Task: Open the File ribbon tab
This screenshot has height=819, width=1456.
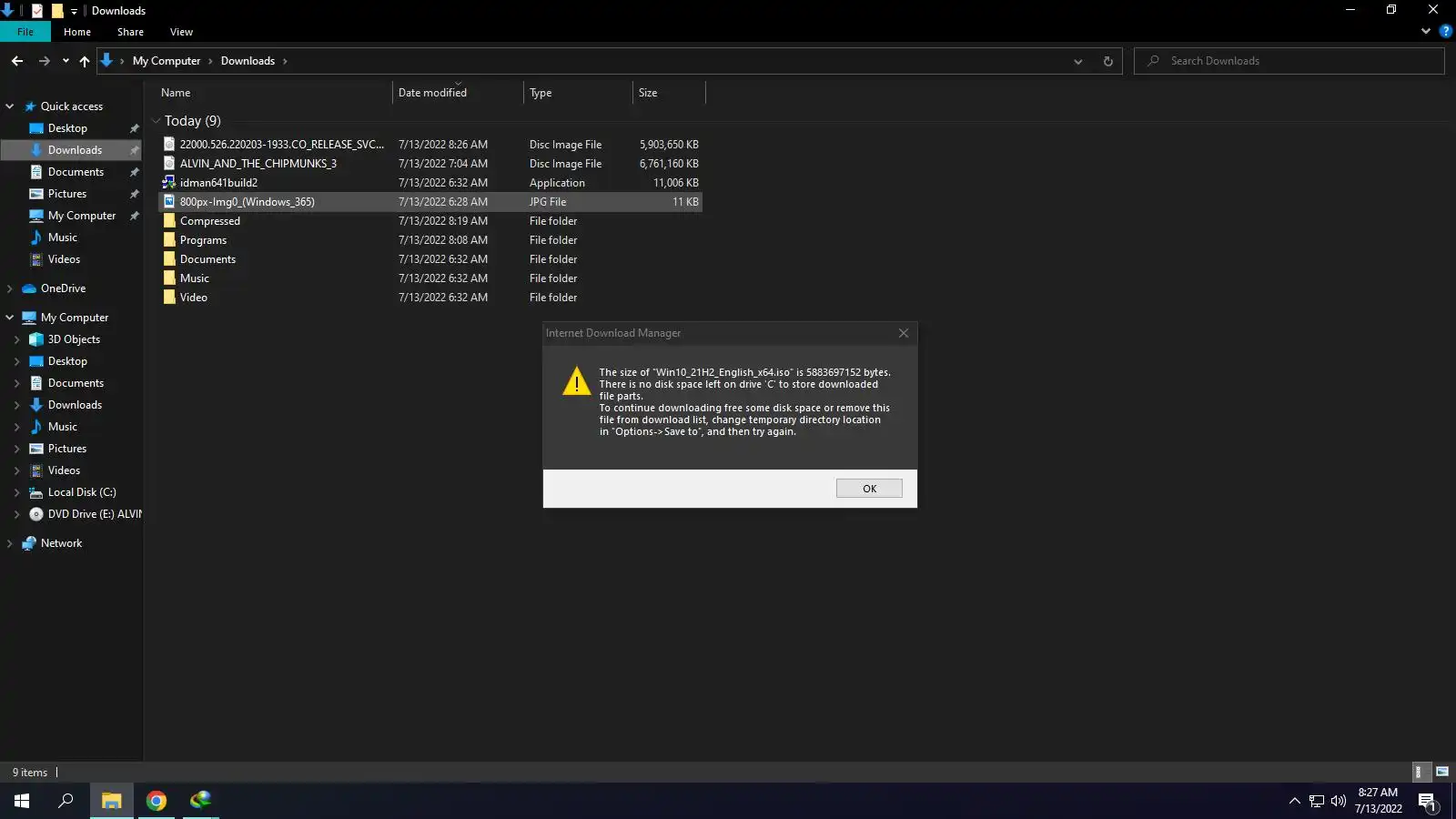Action: click(25, 32)
